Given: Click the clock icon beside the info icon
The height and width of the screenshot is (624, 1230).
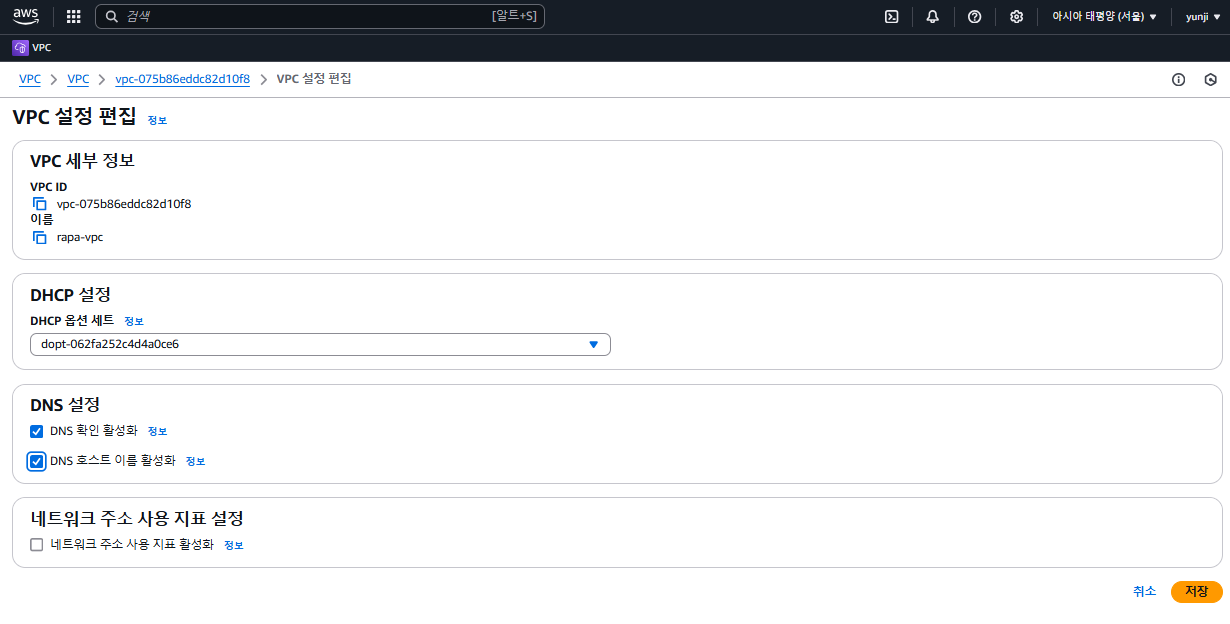Looking at the screenshot, I should coord(1210,80).
